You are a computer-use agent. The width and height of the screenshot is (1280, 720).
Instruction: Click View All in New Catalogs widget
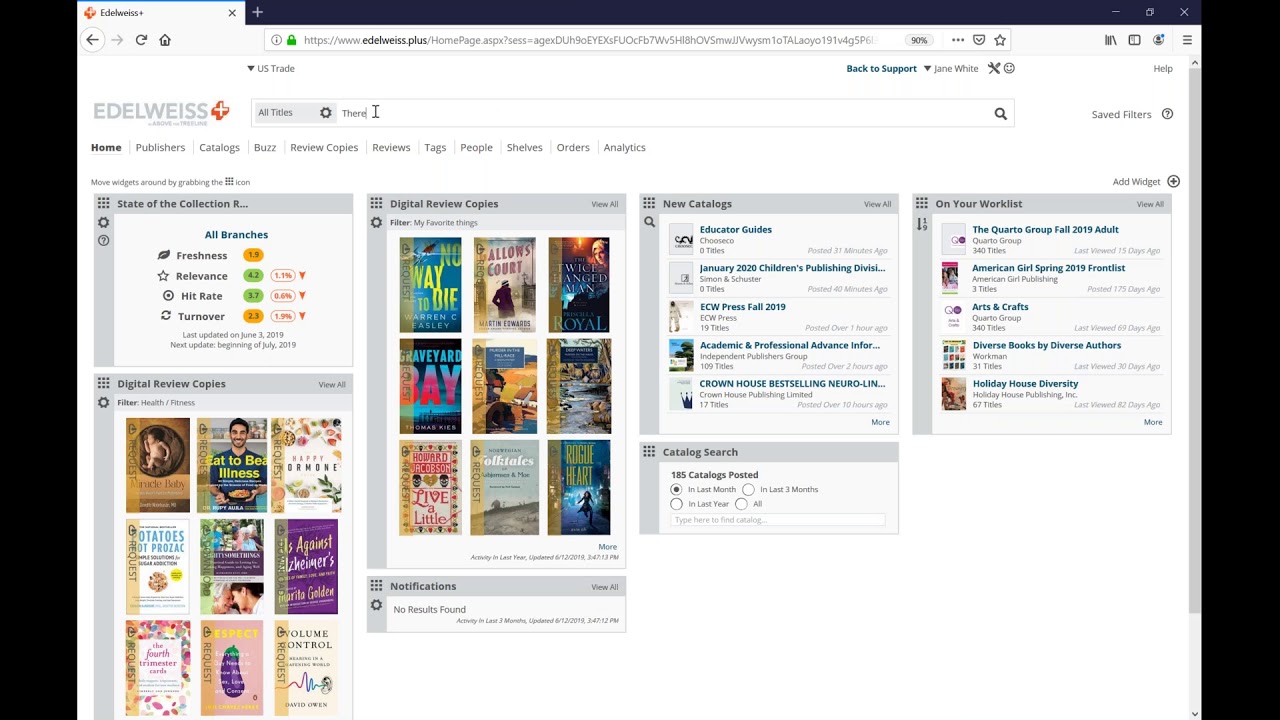click(877, 204)
